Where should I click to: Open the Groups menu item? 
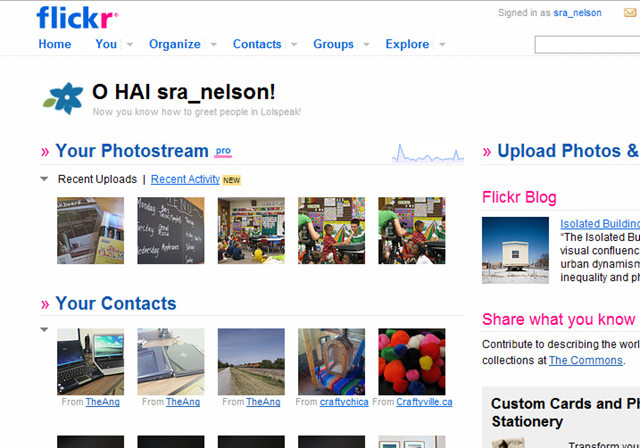pyautogui.click(x=333, y=44)
